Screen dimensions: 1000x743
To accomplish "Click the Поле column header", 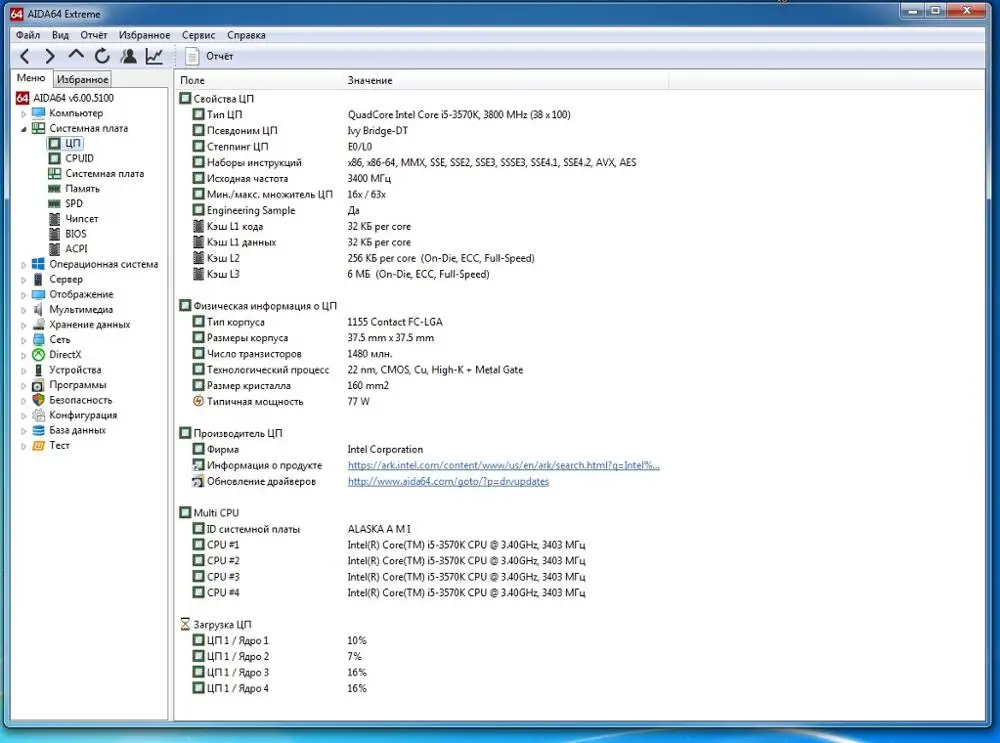I will tap(258, 80).
